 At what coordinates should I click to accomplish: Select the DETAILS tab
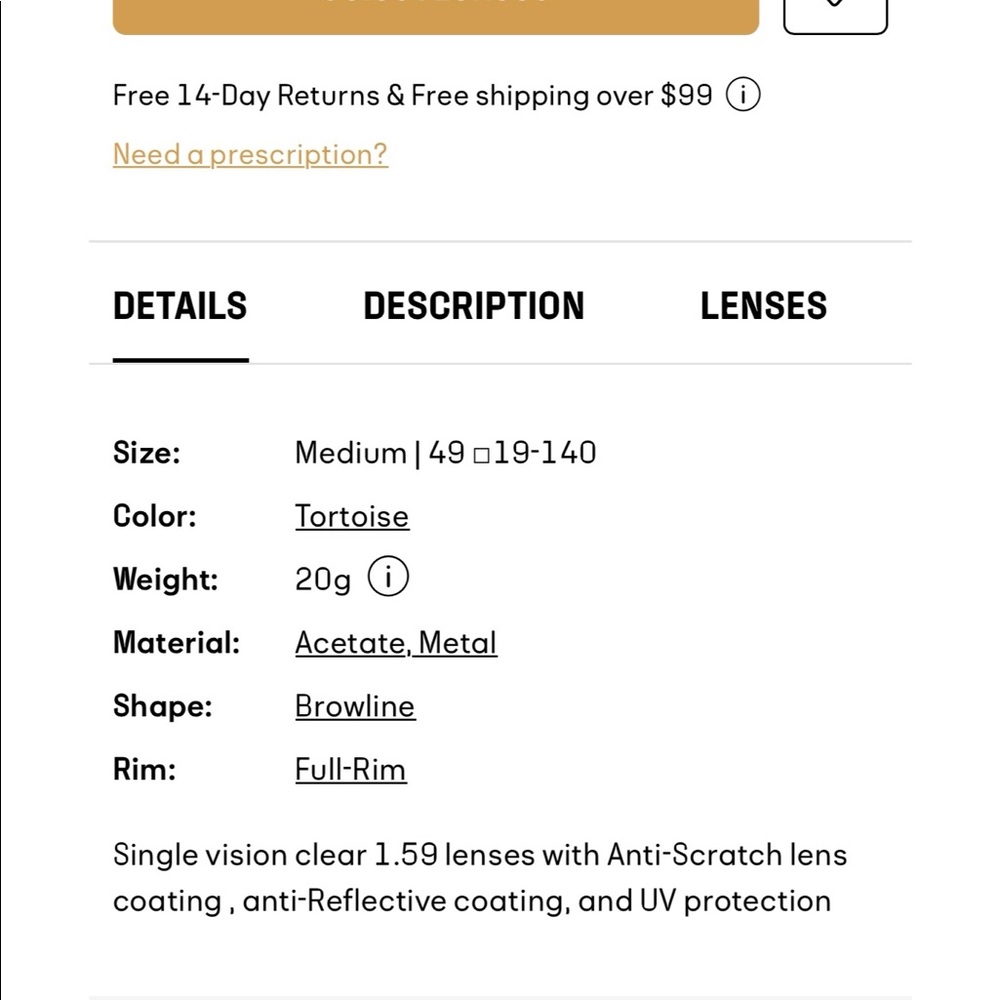pos(181,306)
